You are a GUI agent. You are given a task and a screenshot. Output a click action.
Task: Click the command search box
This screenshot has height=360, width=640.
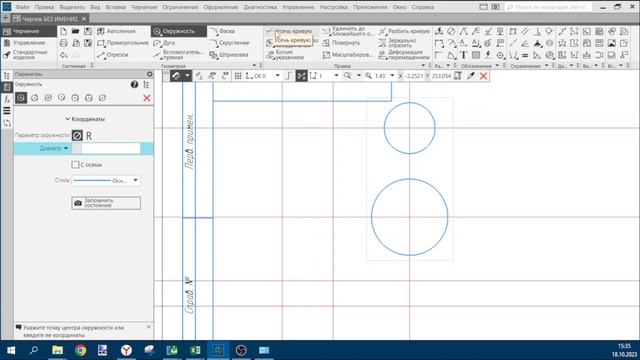548,7
